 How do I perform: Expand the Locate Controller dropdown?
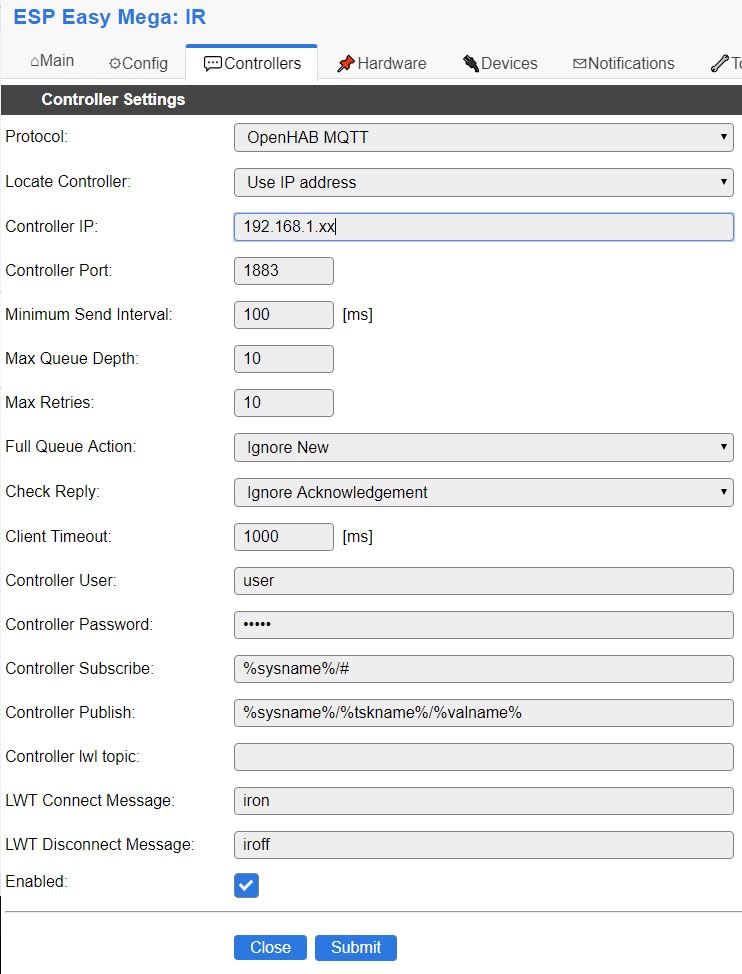[484, 182]
